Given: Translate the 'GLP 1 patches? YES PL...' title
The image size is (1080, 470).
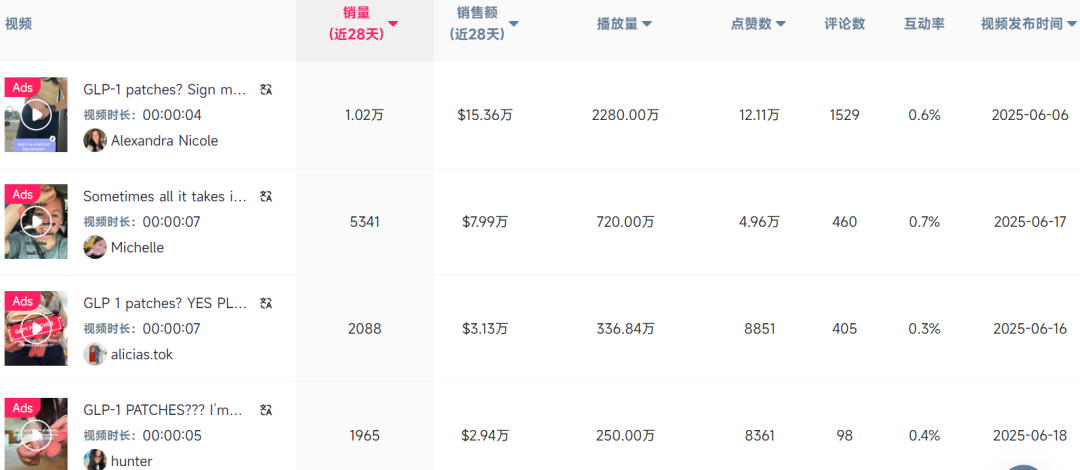Looking at the screenshot, I should (265, 304).
